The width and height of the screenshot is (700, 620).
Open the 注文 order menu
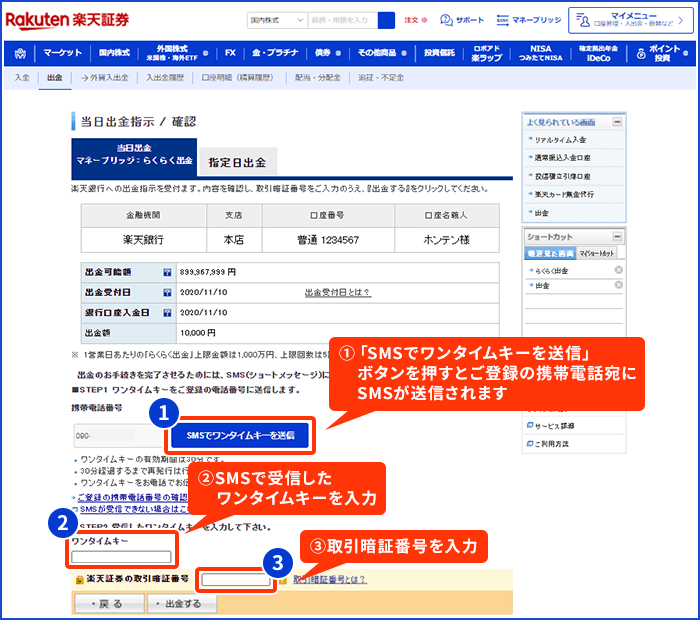point(416,20)
